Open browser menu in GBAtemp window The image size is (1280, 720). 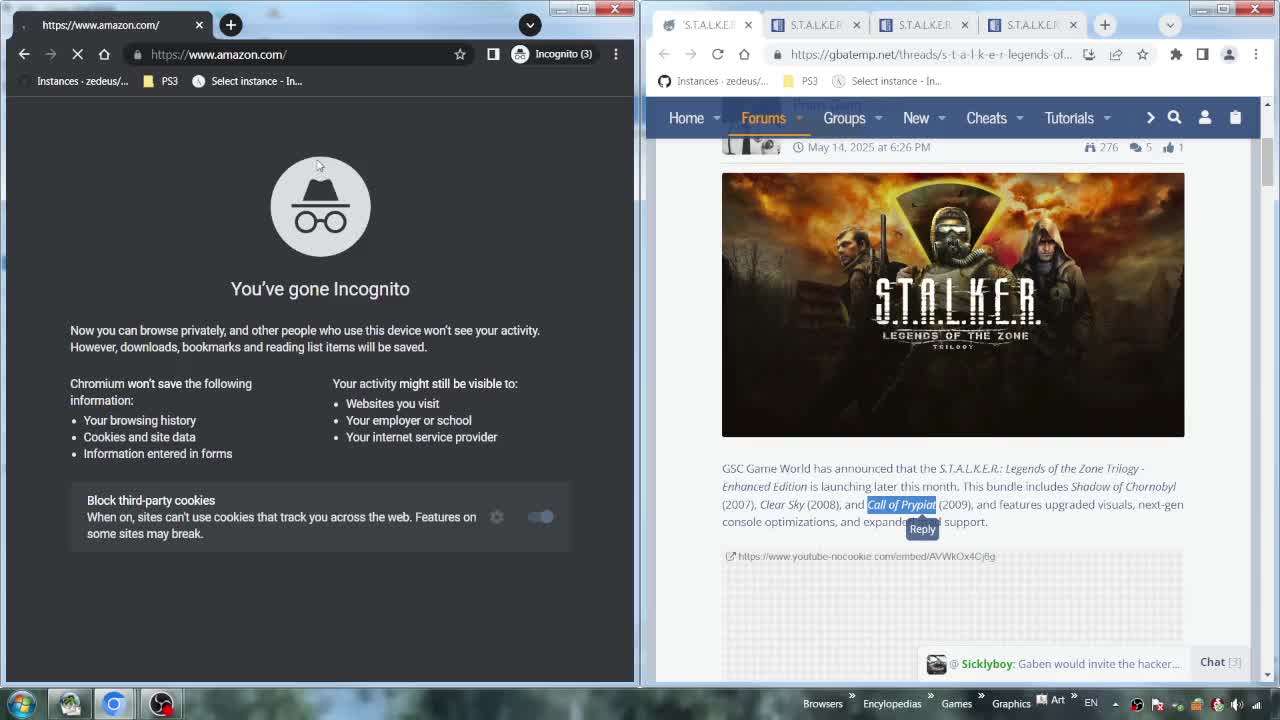tap(1256, 54)
